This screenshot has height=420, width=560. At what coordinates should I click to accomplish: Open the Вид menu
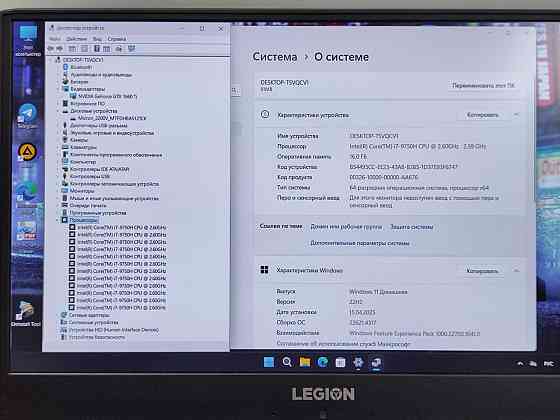click(97, 39)
